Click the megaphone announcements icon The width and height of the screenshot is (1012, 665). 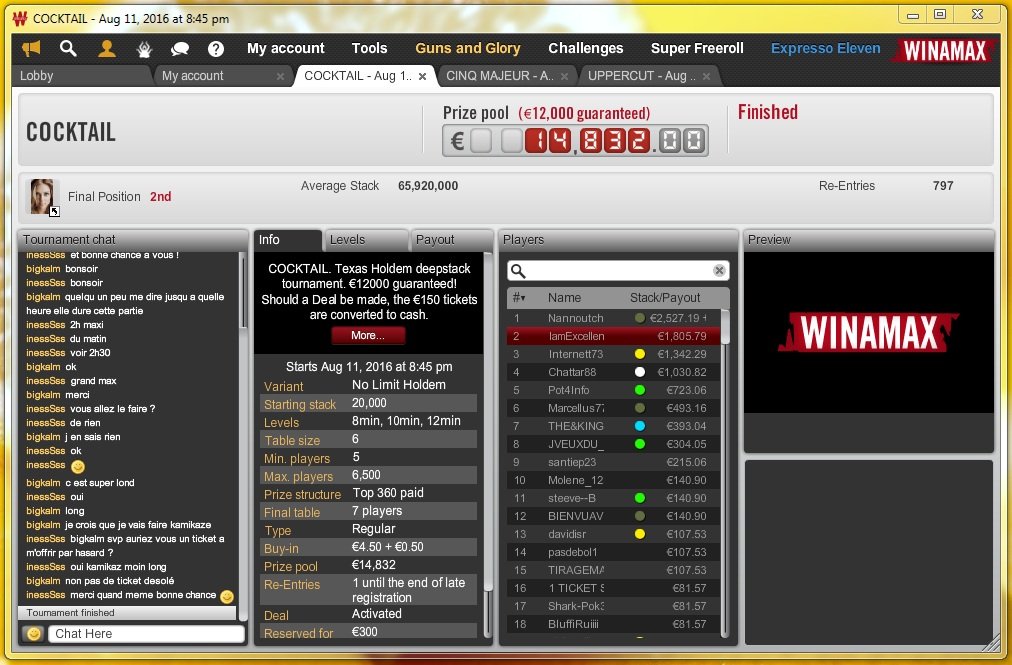coord(31,48)
